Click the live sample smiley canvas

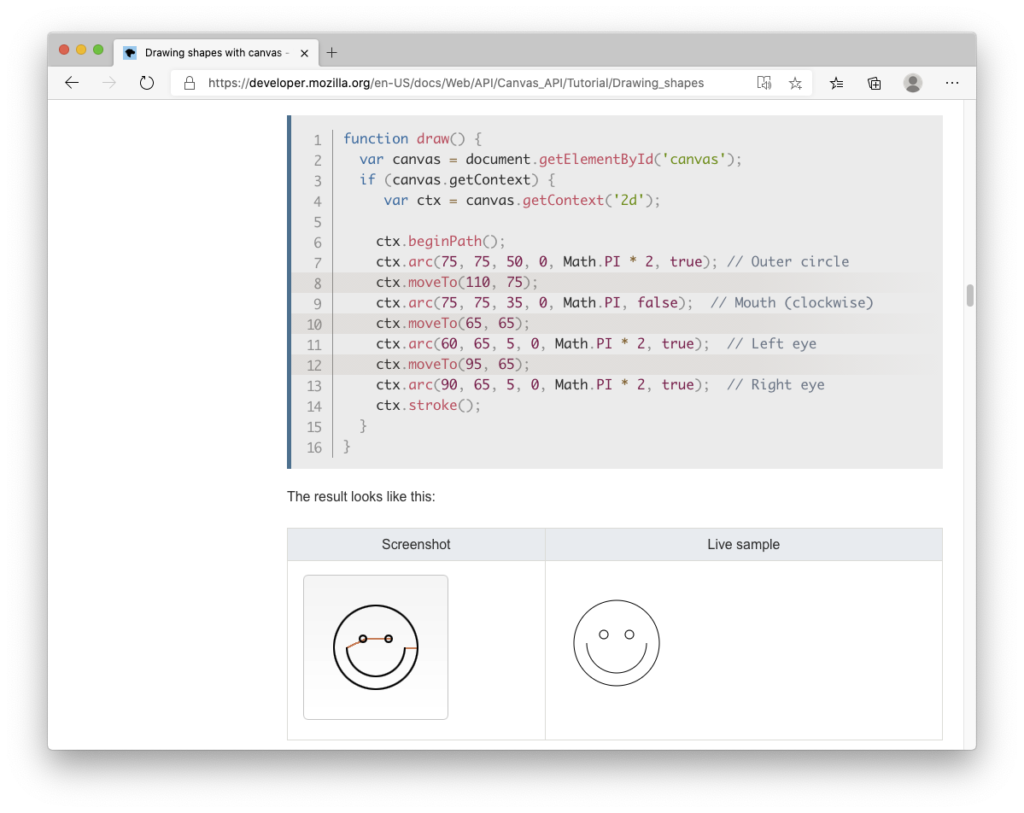point(616,643)
